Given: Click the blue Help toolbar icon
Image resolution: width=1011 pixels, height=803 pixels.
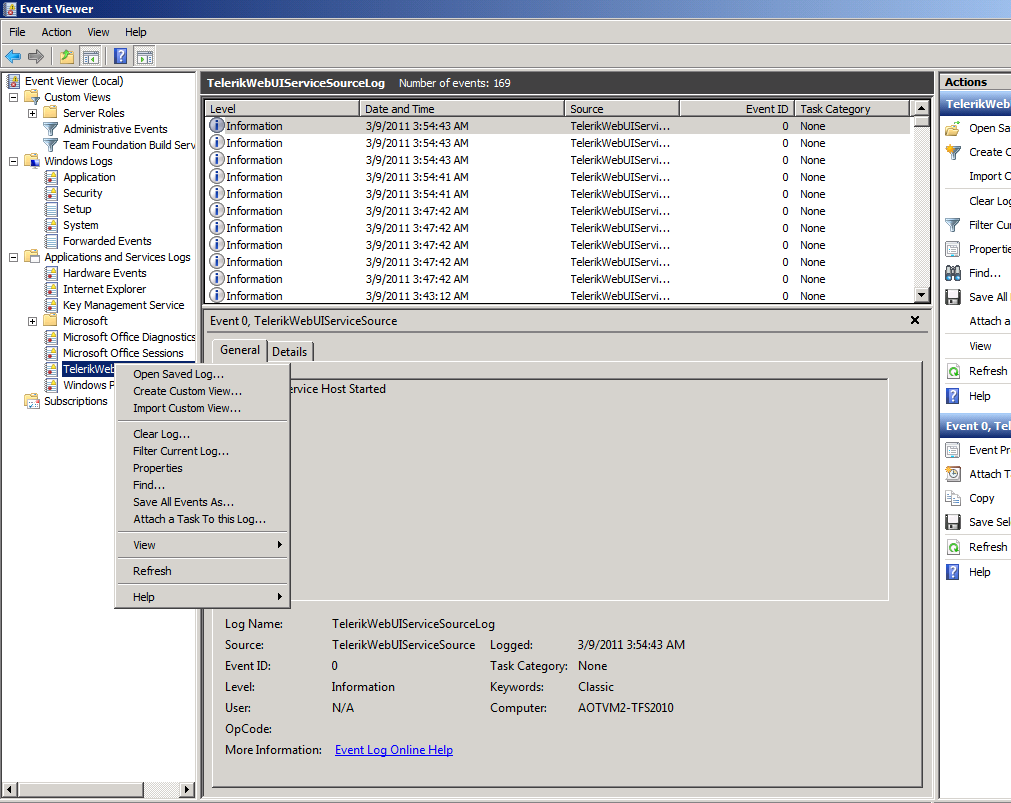Looking at the screenshot, I should tap(121, 56).
